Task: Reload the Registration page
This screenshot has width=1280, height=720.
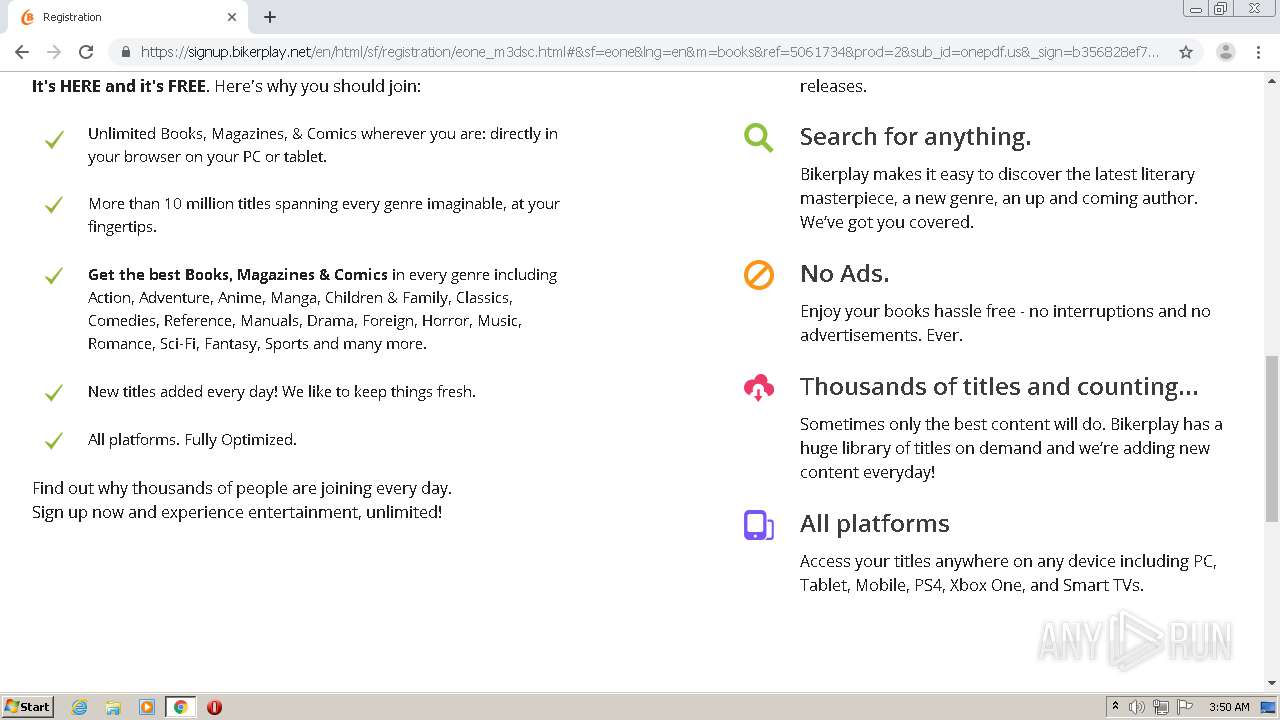Action: tap(86, 52)
